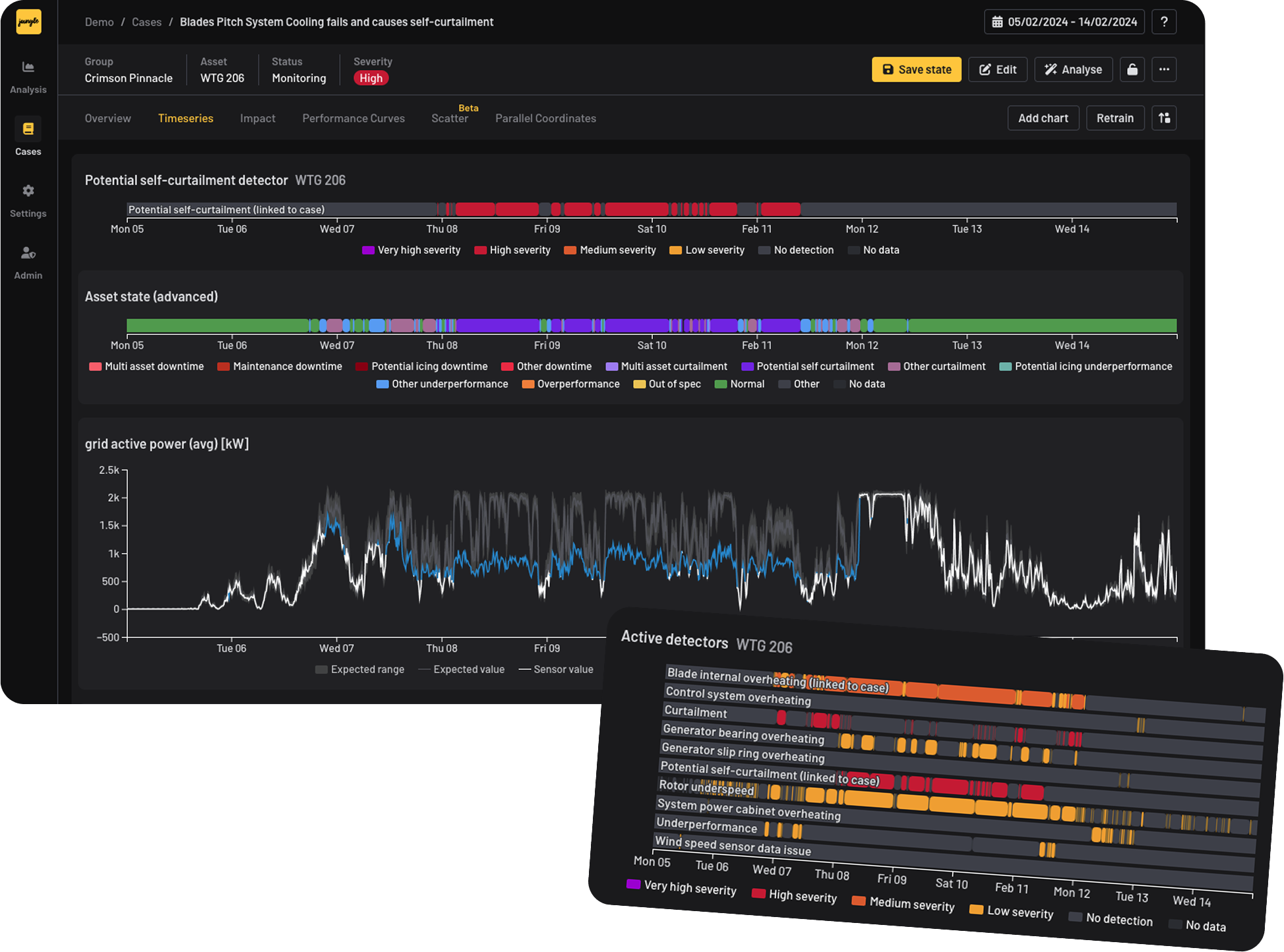
Task: Open the Cases breadcrumb link
Action: [146, 22]
